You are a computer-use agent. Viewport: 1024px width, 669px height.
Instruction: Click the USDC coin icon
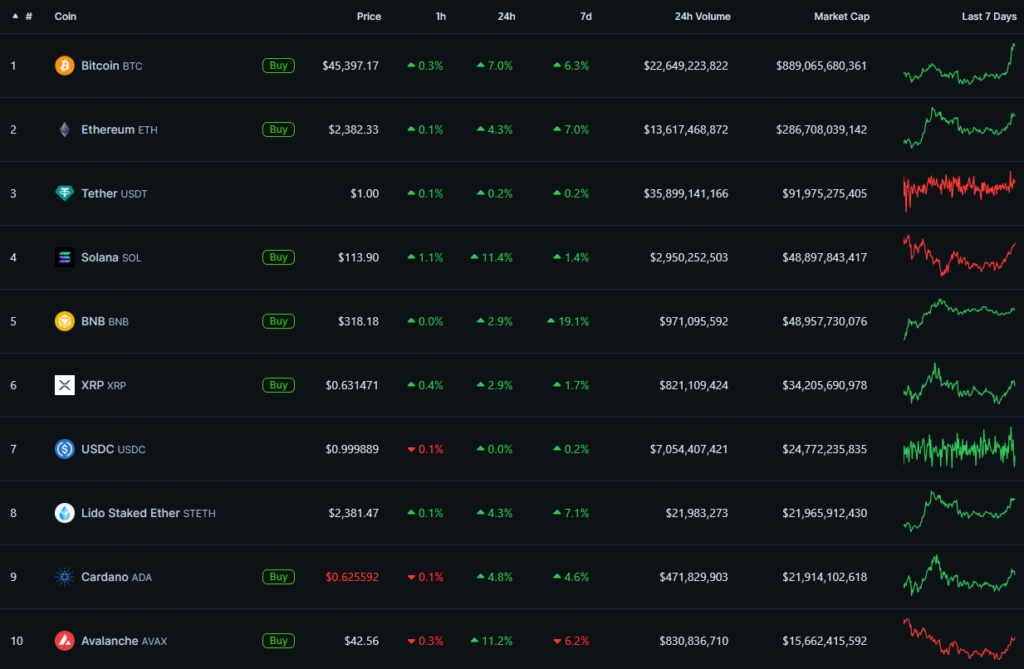tap(62, 449)
